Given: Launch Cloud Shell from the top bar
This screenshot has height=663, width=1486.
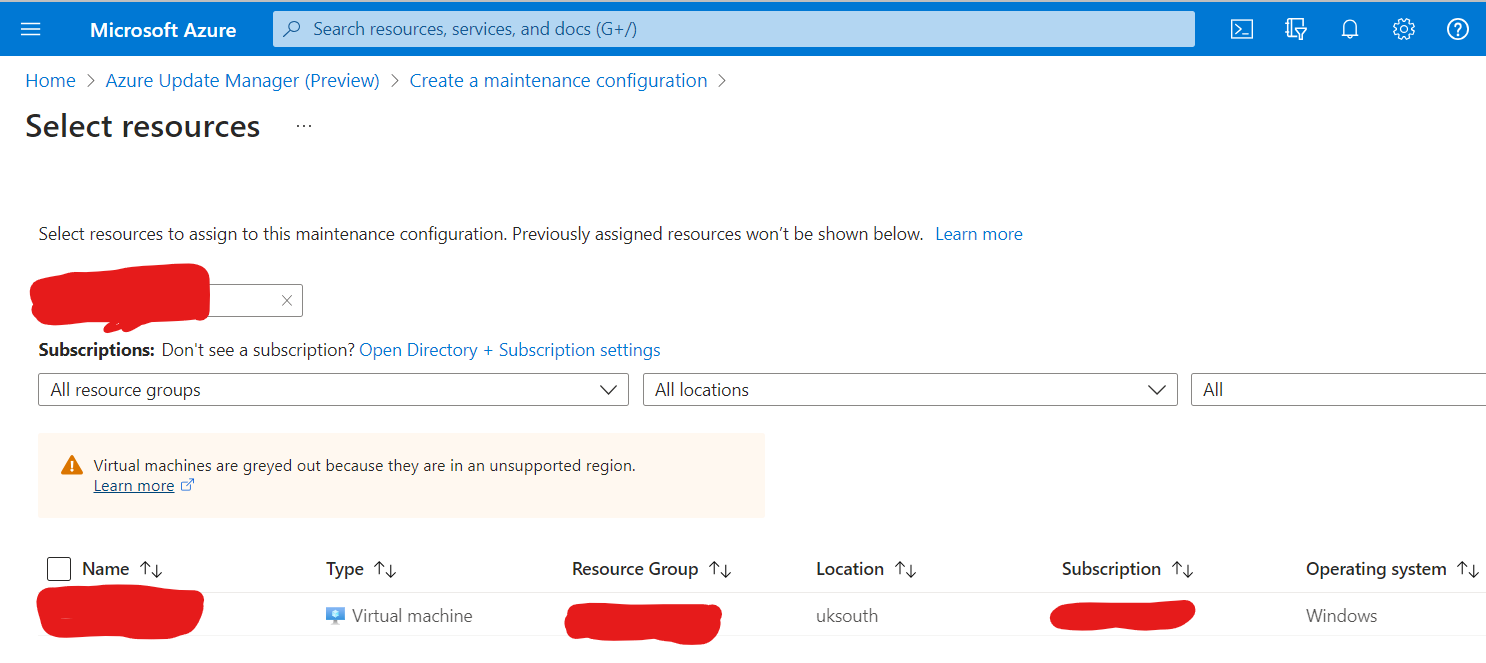Looking at the screenshot, I should point(1242,29).
